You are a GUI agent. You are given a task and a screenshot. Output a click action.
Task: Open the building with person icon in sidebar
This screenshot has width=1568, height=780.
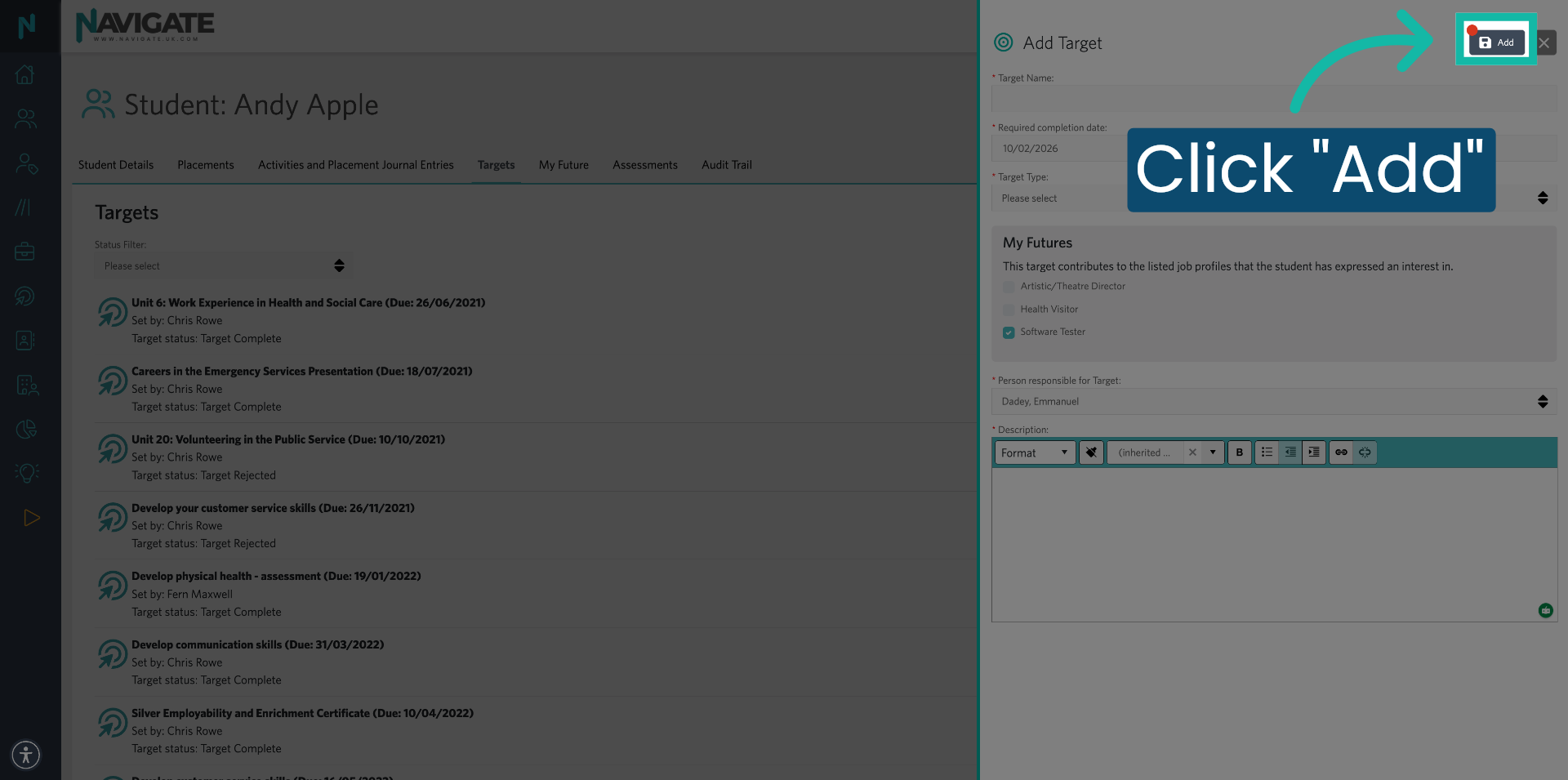[26, 385]
